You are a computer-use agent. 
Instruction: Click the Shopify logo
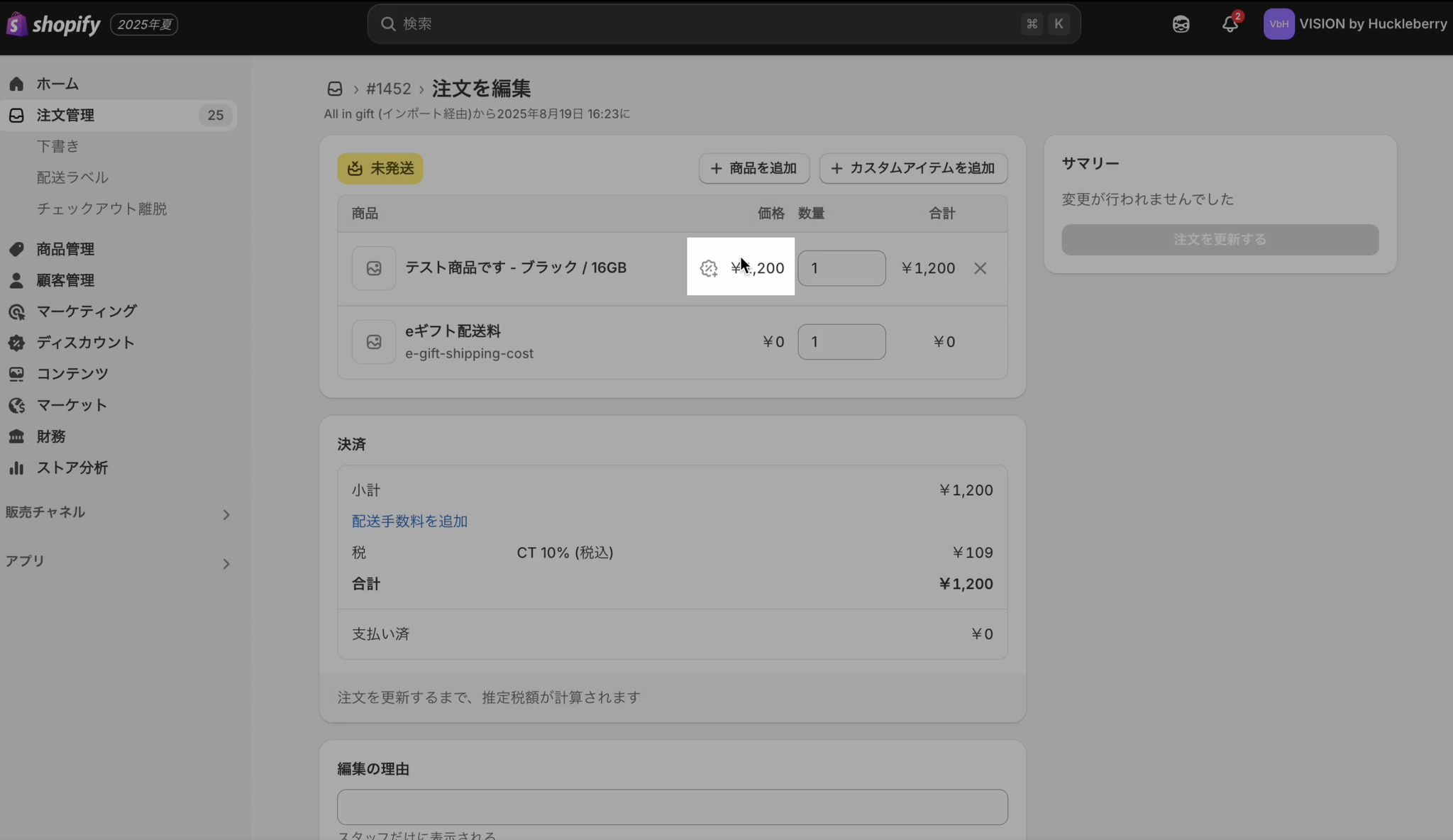[x=54, y=24]
